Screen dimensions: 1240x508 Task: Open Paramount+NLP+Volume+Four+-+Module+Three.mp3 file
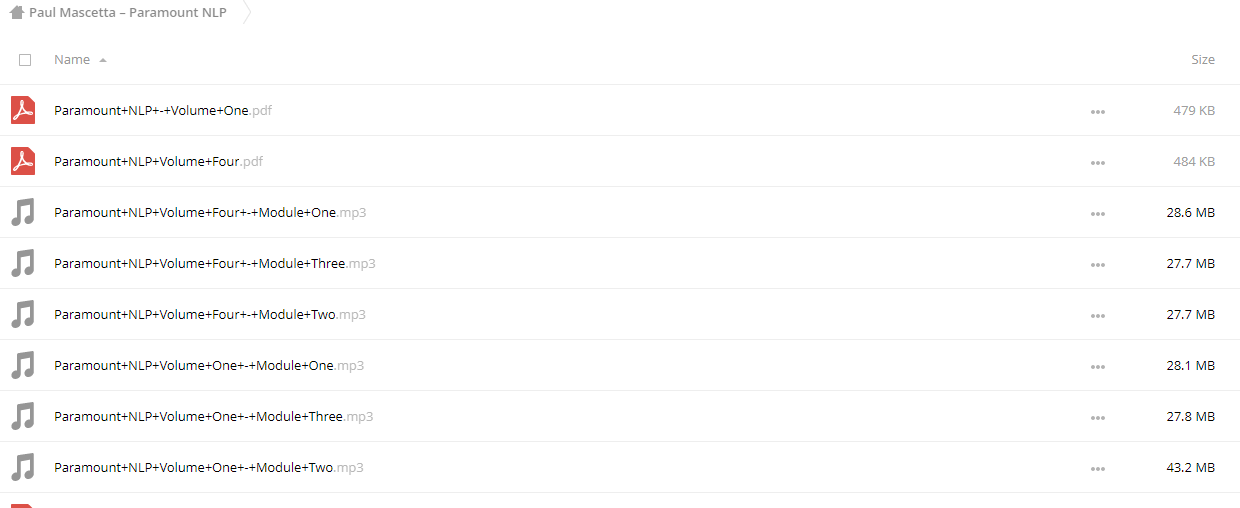coord(215,263)
